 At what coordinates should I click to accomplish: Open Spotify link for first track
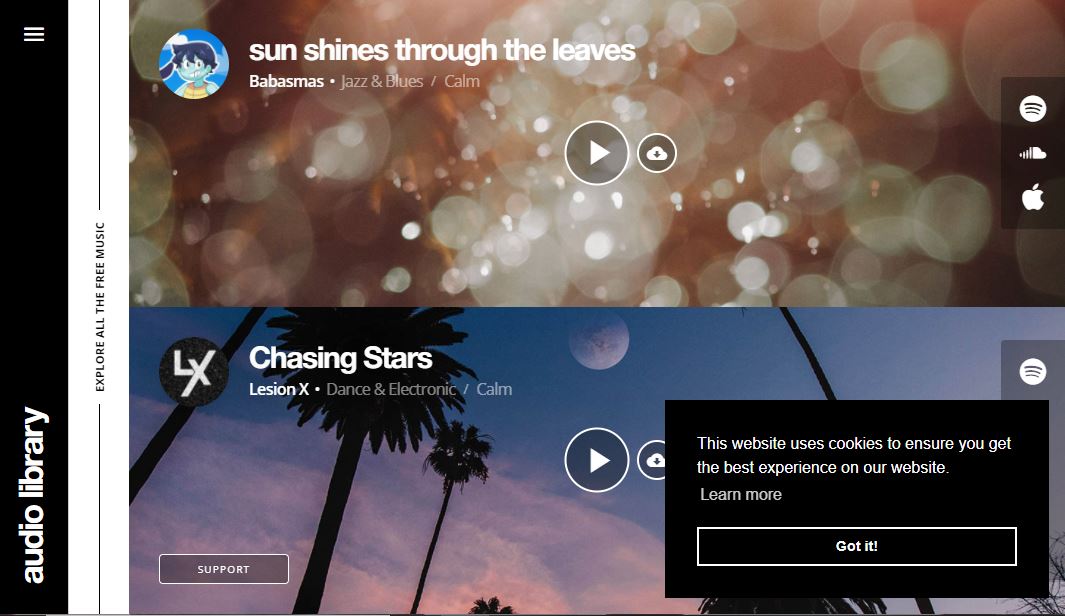pyautogui.click(x=1032, y=109)
